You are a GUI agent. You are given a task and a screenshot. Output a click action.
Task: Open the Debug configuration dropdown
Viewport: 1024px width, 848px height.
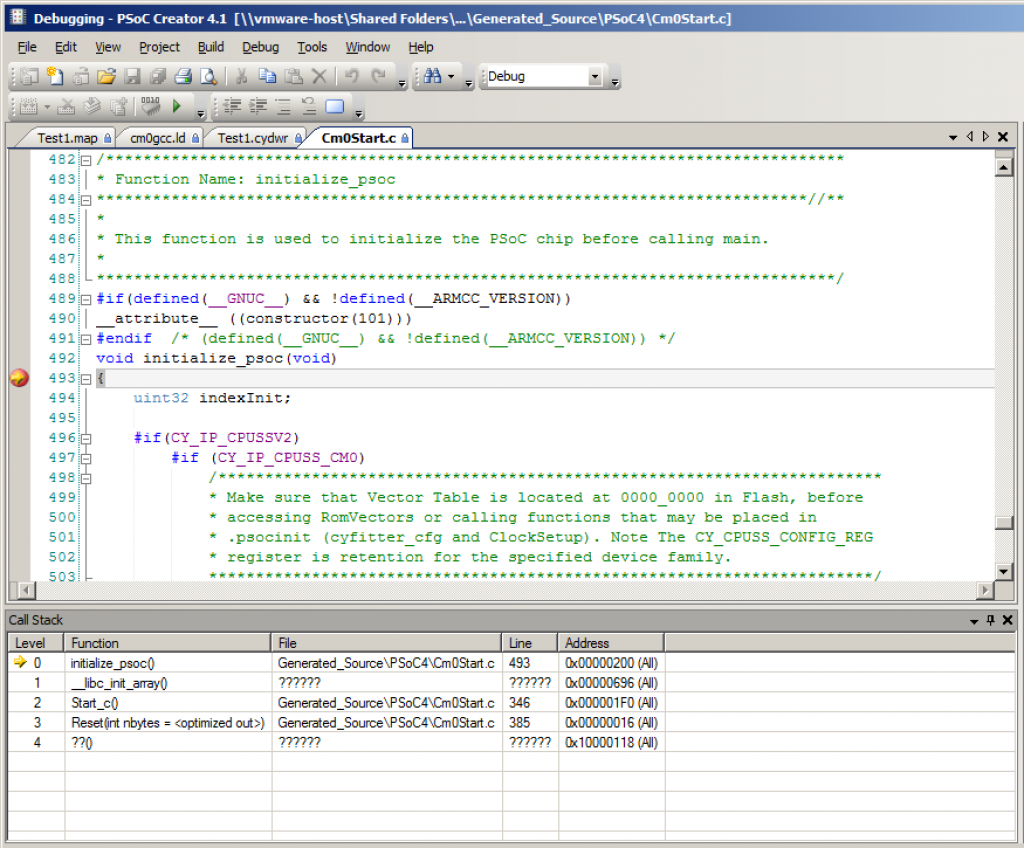[x=595, y=76]
